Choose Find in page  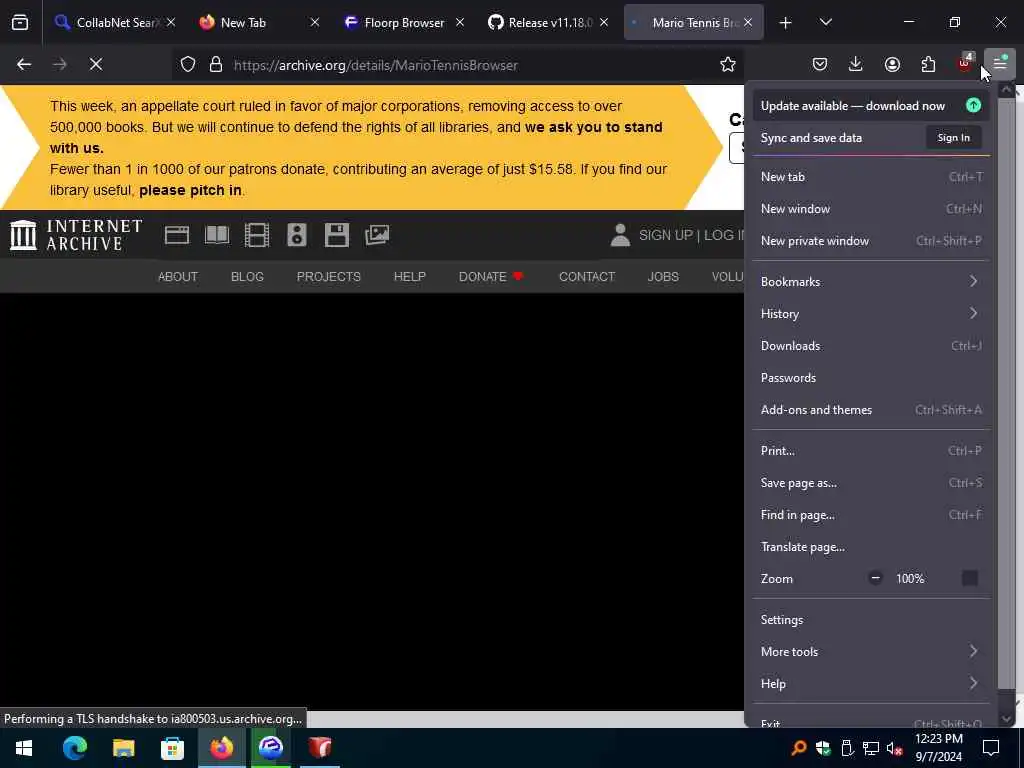click(x=871, y=515)
